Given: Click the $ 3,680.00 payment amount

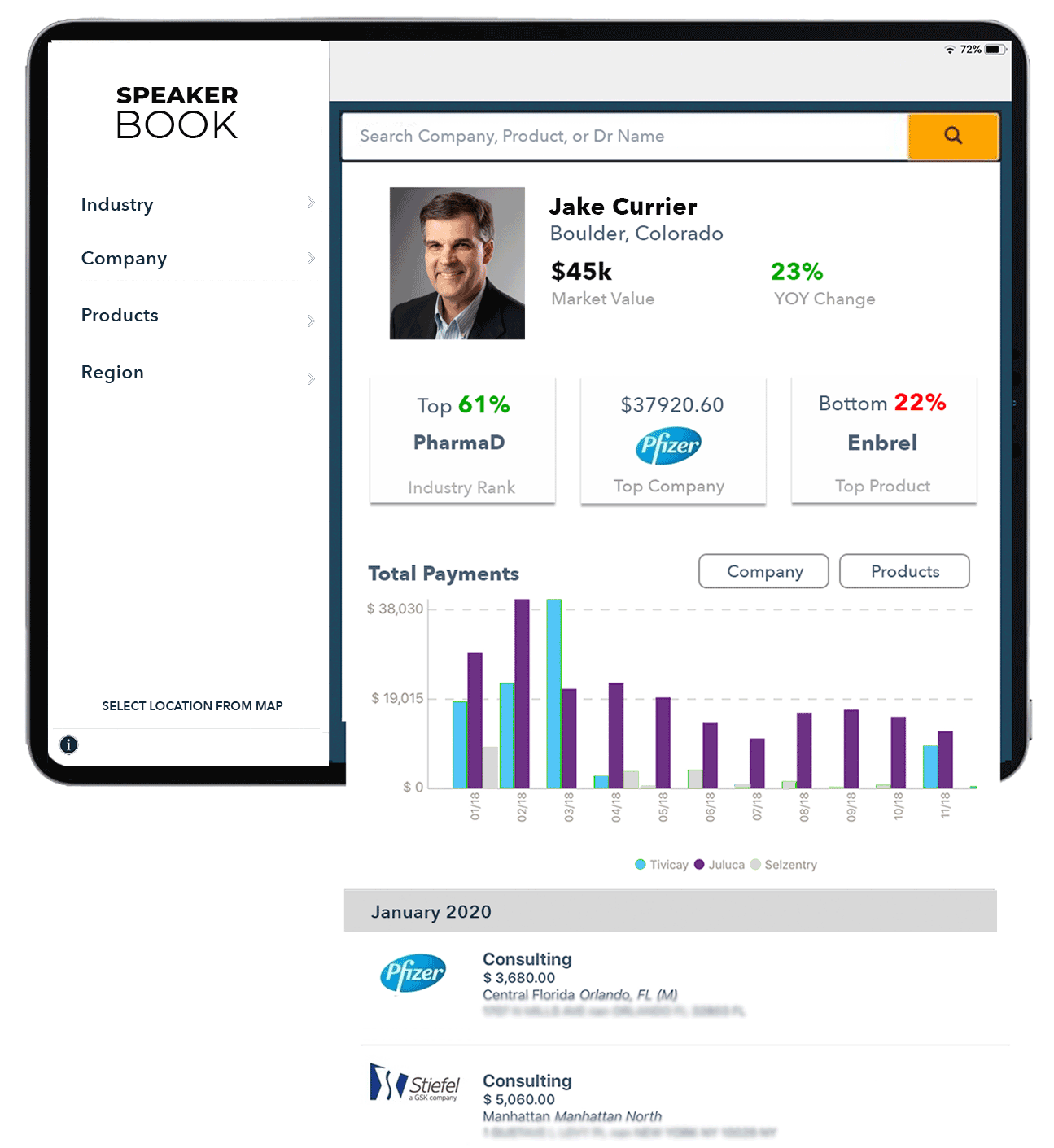Looking at the screenshot, I should (x=519, y=977).
